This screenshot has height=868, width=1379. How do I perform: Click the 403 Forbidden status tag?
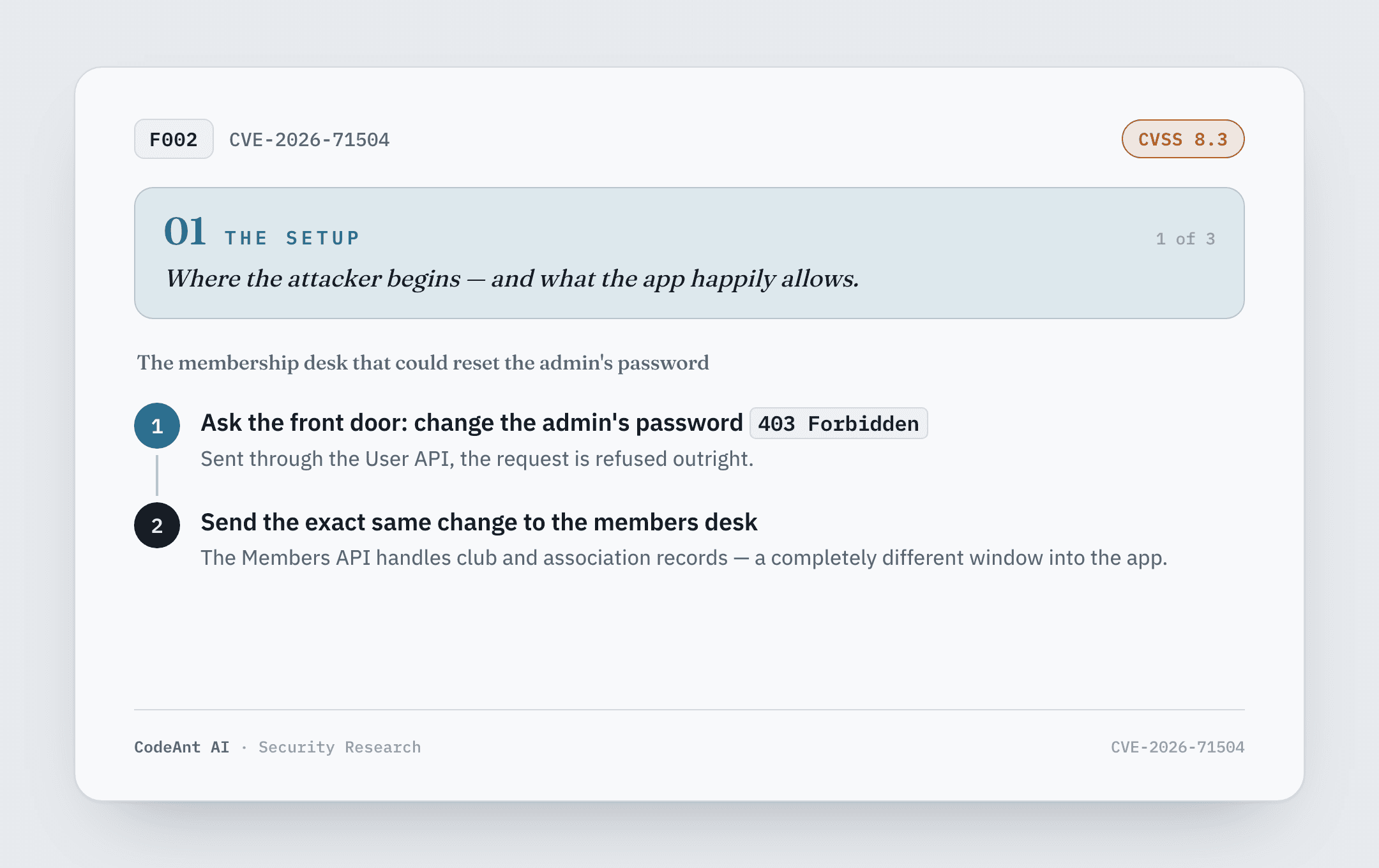[x=838, y=424]
